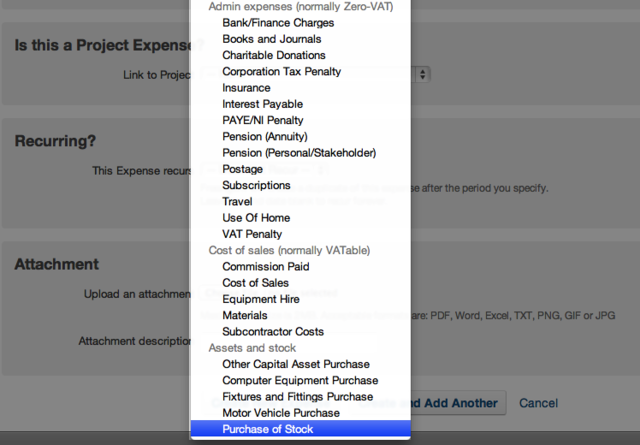Choose Subscriptions from dropdown list
This screenshot has width=640, height=445.
tap(256, 185)
